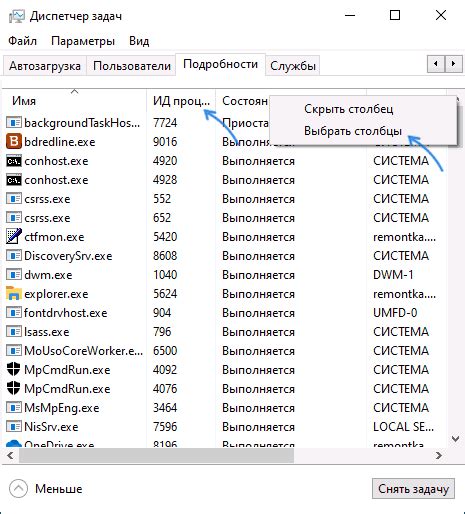This screenshot has height=514, width=465.
Task: Choose Скрыть столбец from the context menu
Action: [348, 109]
